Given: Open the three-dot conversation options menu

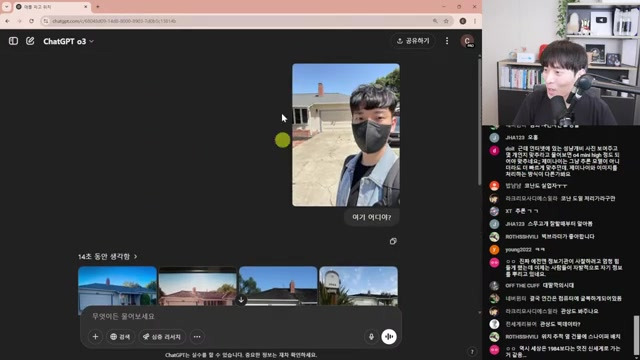Looking at the screenshot, I should (x=447, y=41).
